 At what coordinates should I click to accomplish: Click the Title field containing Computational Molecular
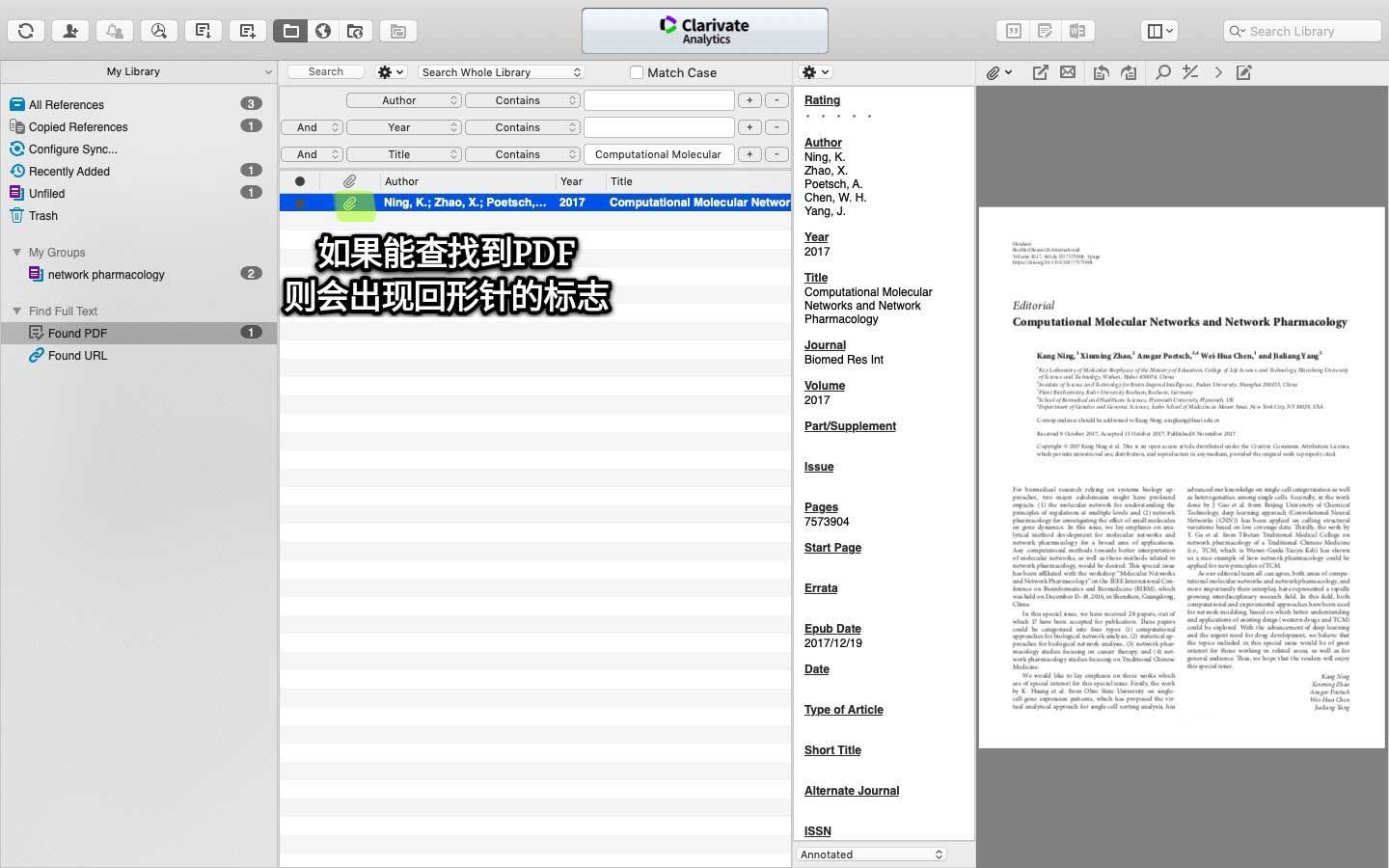click(x=659, y=154)
